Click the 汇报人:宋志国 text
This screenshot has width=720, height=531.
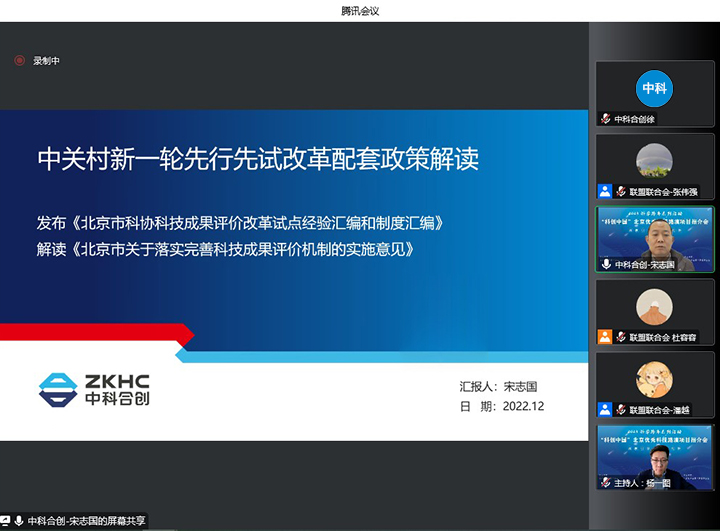(x=498, y=387)
